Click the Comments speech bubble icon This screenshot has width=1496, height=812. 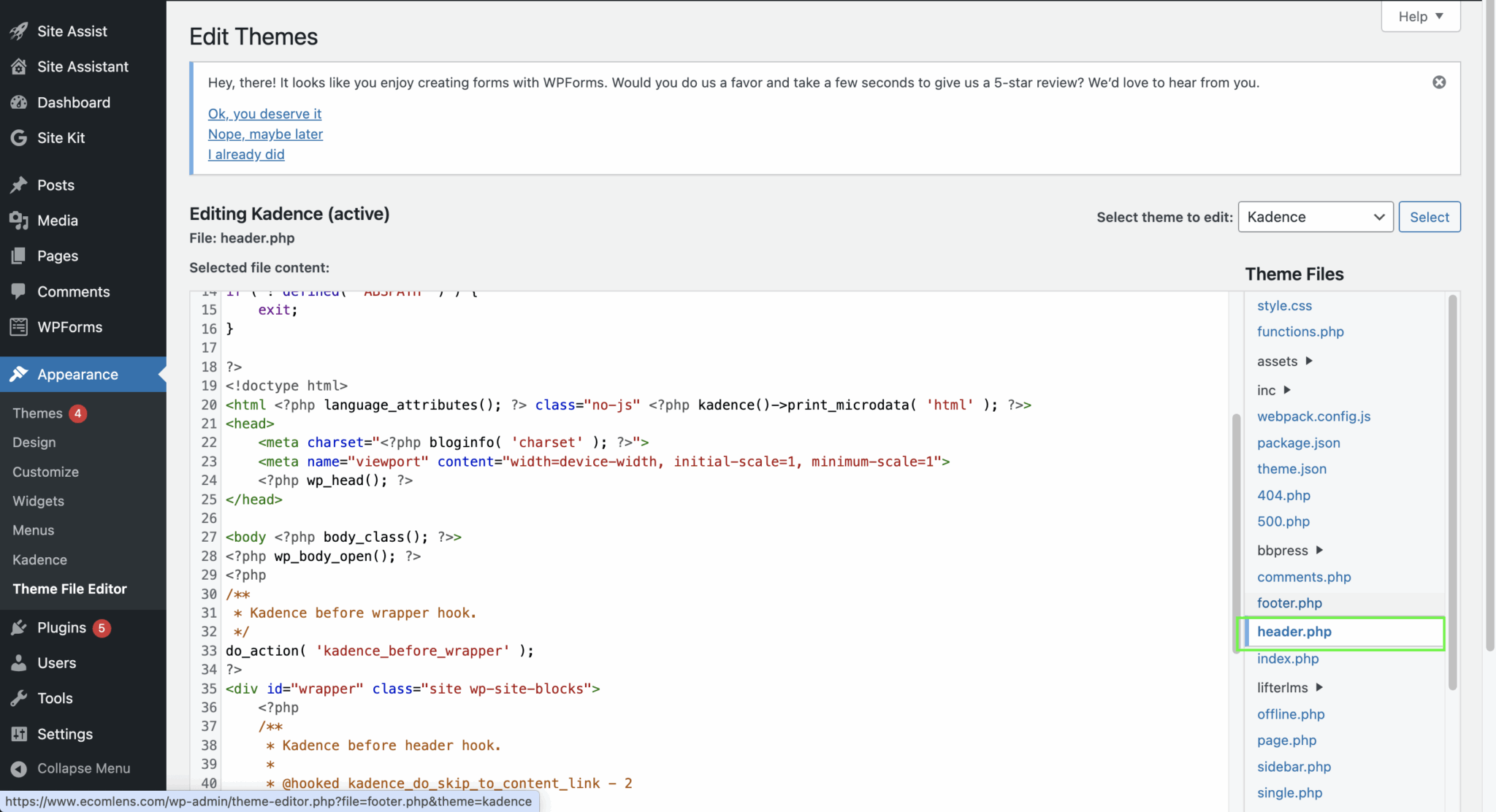click(x=19, y=291)
